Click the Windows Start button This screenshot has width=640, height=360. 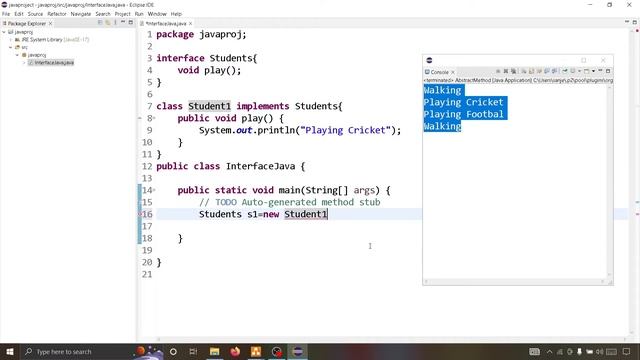[x=9, y=351]
